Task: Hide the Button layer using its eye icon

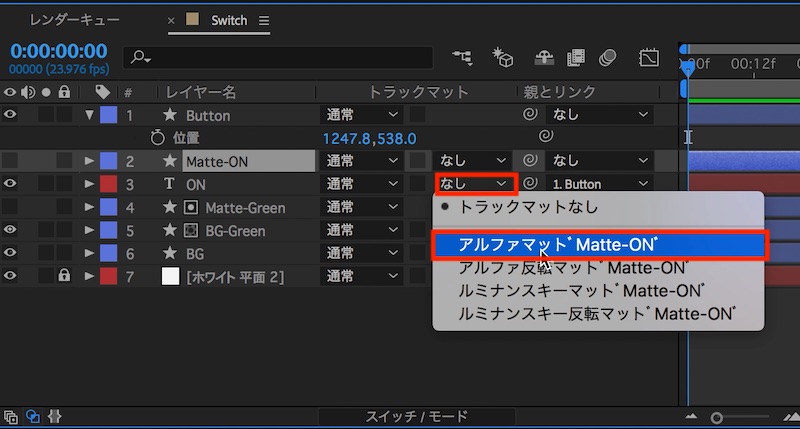Action: (11, 115)
